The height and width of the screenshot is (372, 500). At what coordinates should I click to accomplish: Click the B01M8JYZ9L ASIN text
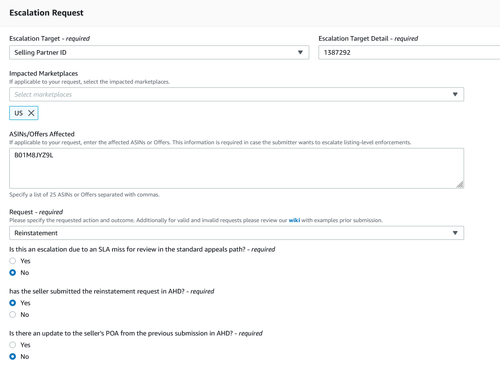(x=34, y=155)
